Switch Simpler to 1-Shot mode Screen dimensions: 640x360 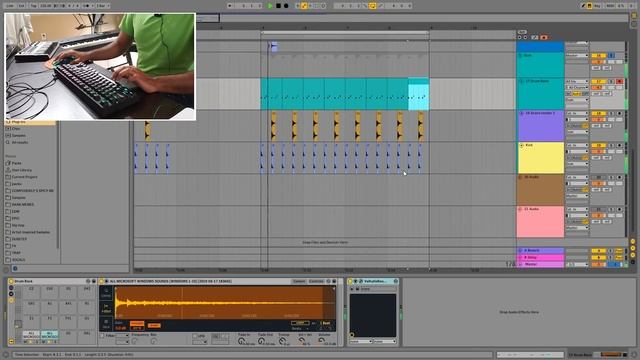coord(106,309)
